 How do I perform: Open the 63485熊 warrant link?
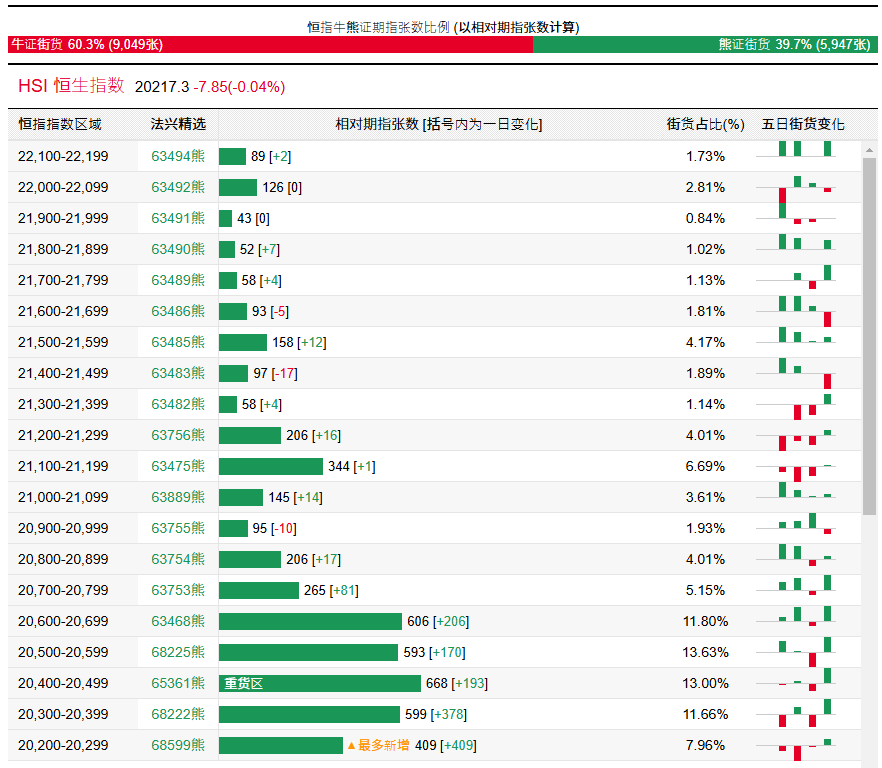(x=178, y=342)
